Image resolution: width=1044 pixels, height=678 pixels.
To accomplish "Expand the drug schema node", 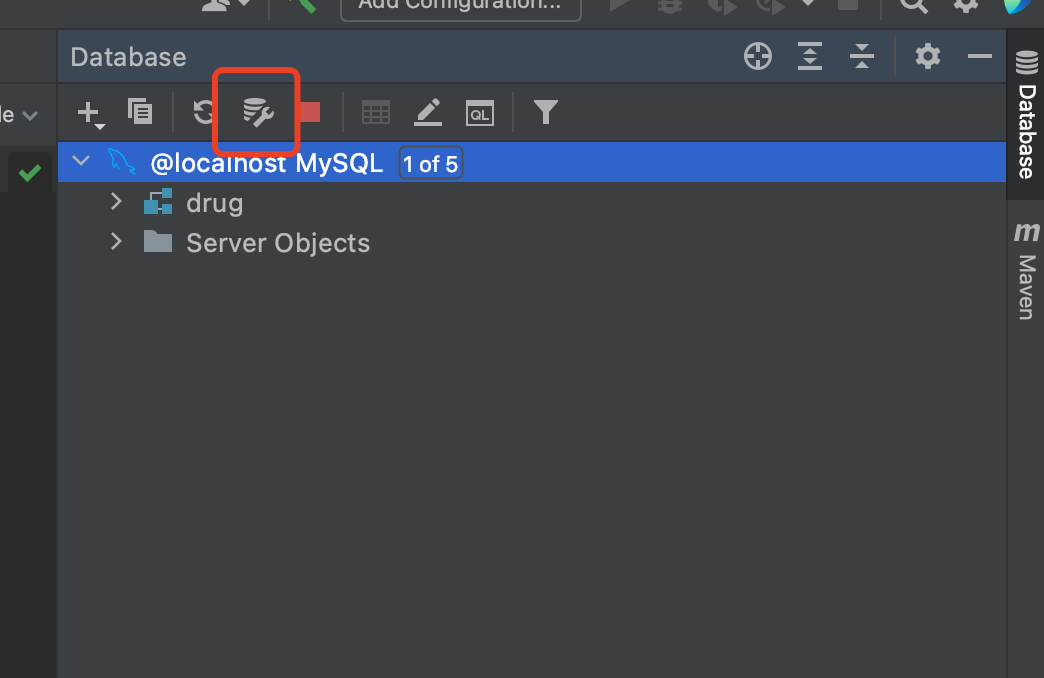I will coord(116,201).
